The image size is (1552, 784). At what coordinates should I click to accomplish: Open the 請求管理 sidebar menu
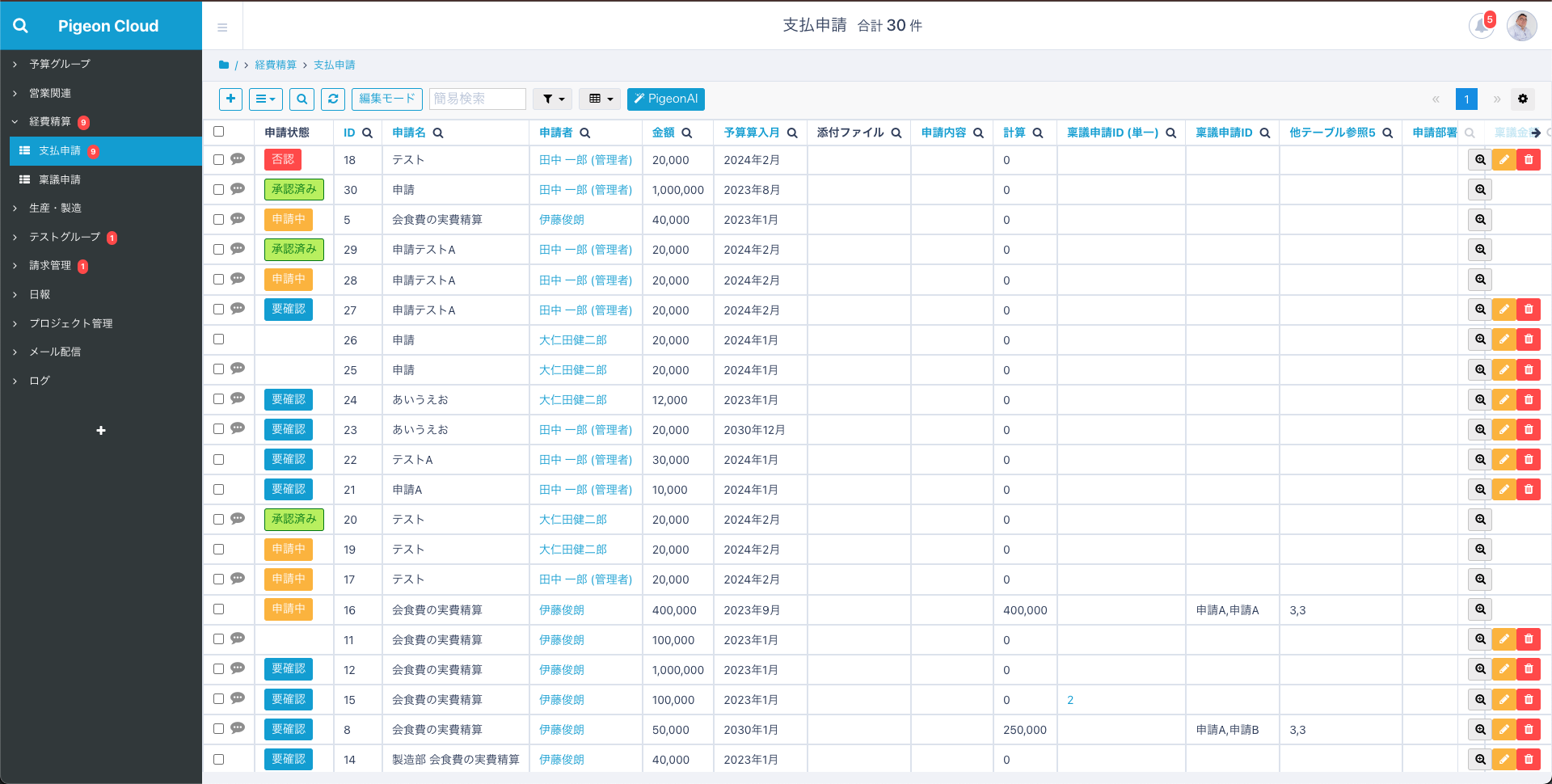50,265
